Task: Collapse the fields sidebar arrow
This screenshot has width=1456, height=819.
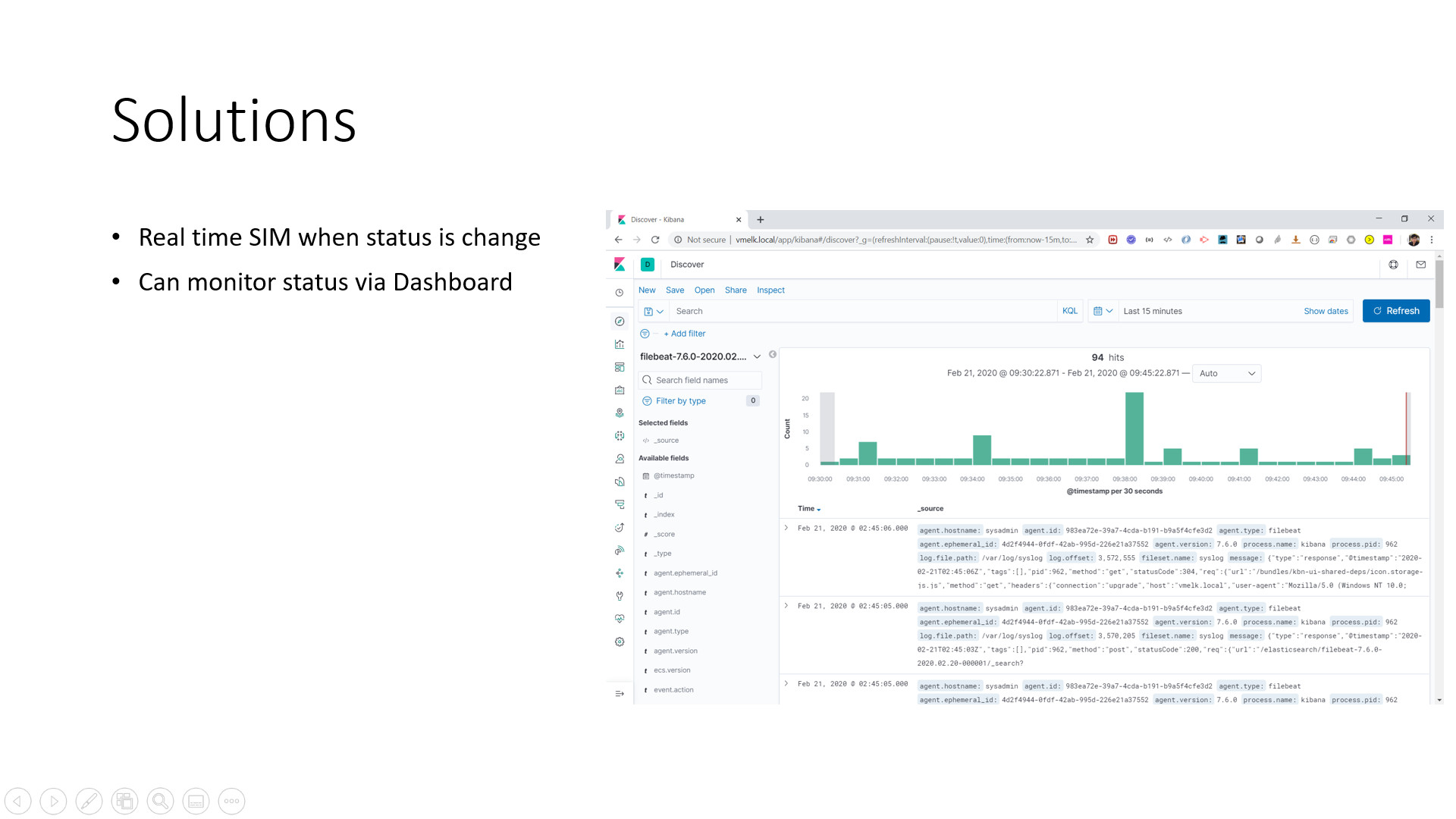Action: pyautogui.click(x=773, y=354)
